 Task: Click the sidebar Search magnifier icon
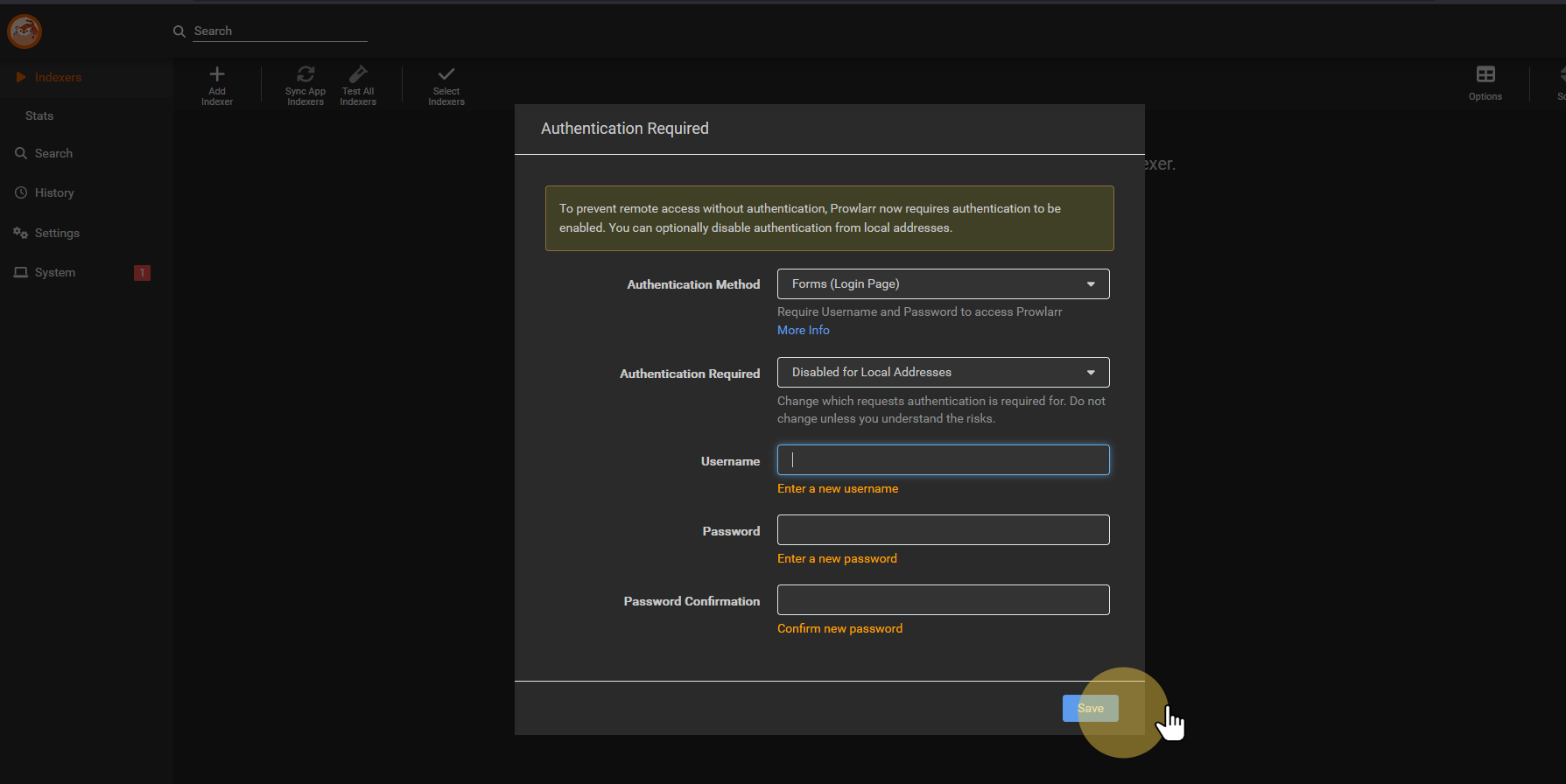click(x=21, y=153)
